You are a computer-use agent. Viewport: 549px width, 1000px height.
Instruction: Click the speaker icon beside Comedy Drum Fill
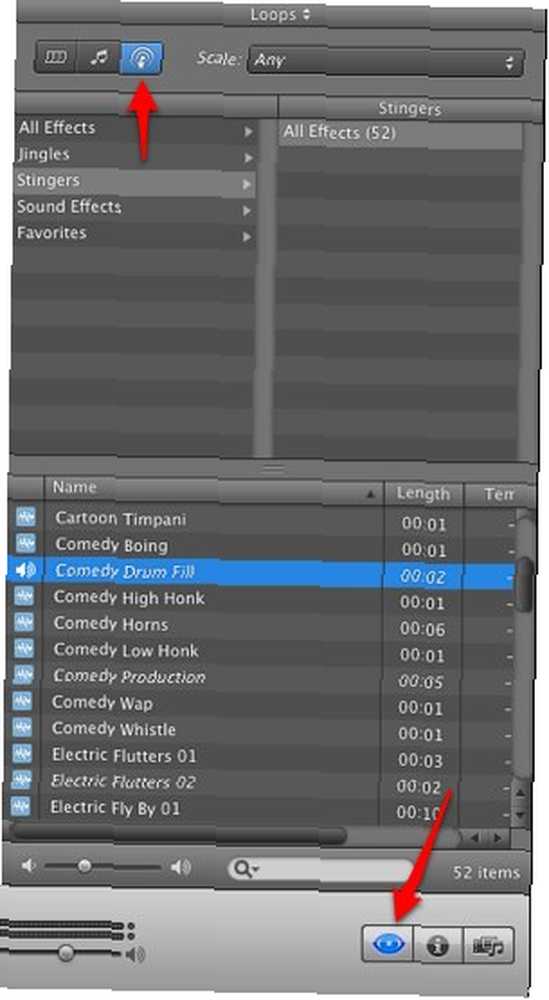tap(26, 570)
